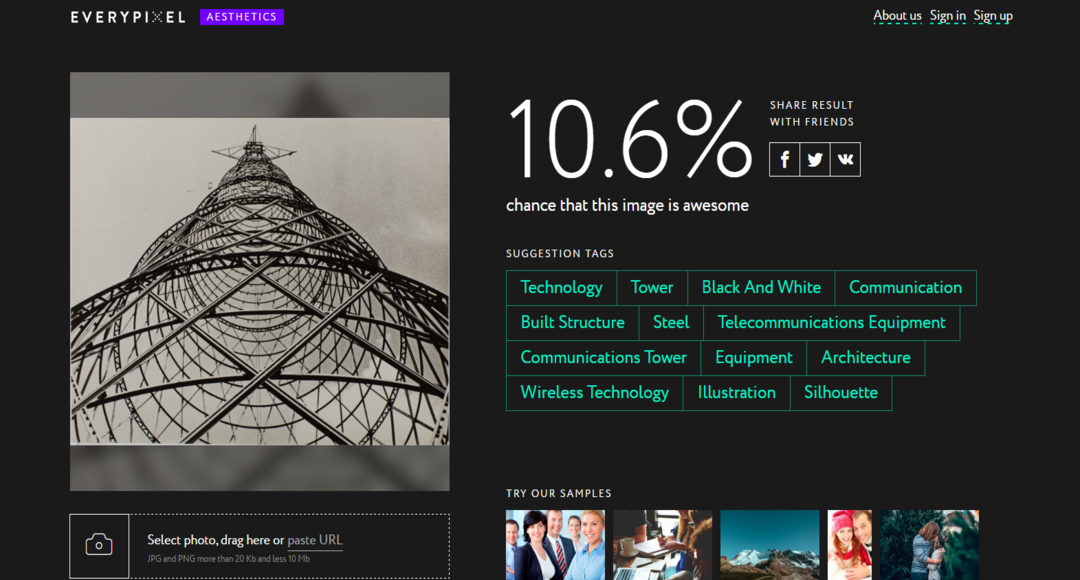Go to Sign in
The width and height of the screenshot is (1080, 580).
coord(947,16)
